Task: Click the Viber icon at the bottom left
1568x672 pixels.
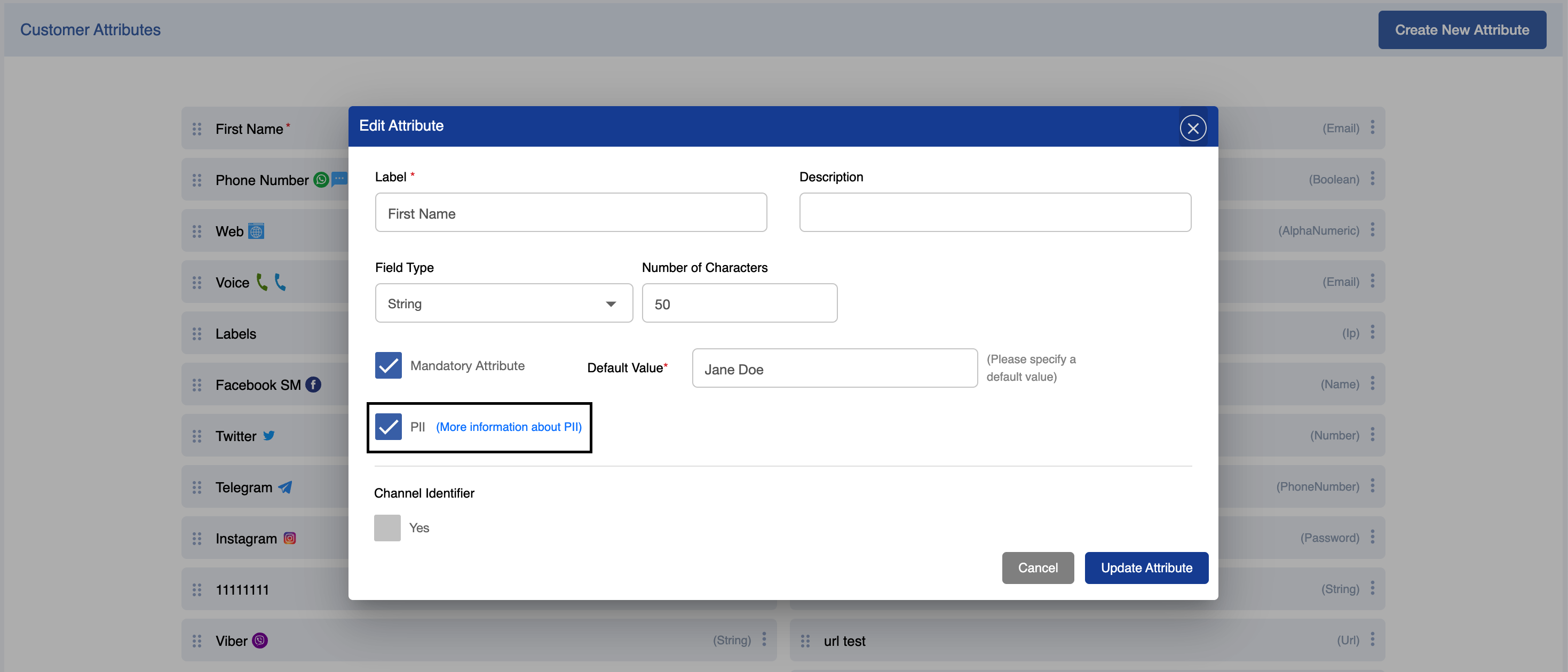Action: point(260,641)
